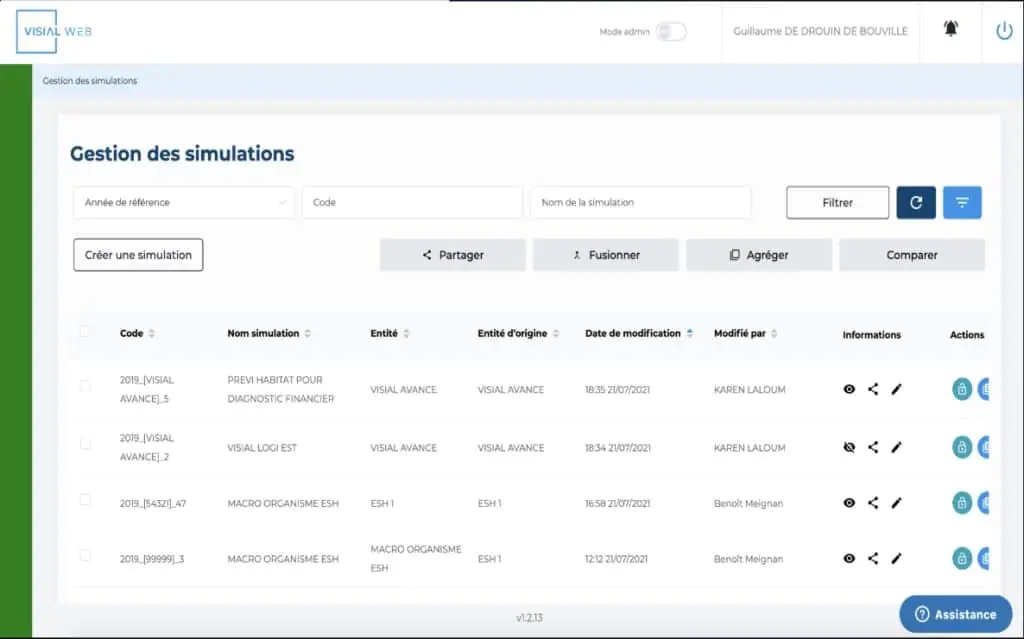The image size is (1024, 639).
Task: Toggle eye visibility for PREVI HABITAT row
Action: click(849, 389)
